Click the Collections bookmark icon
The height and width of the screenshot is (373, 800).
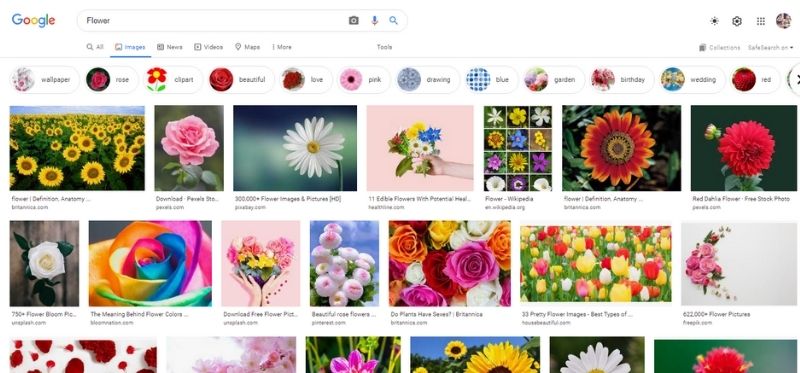click(x=703, y=47)
